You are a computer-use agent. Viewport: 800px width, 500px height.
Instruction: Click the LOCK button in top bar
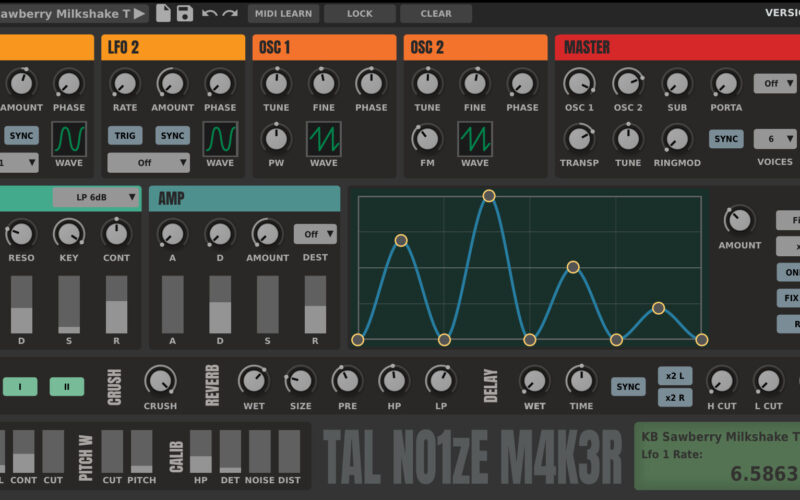tap(359, 14)
